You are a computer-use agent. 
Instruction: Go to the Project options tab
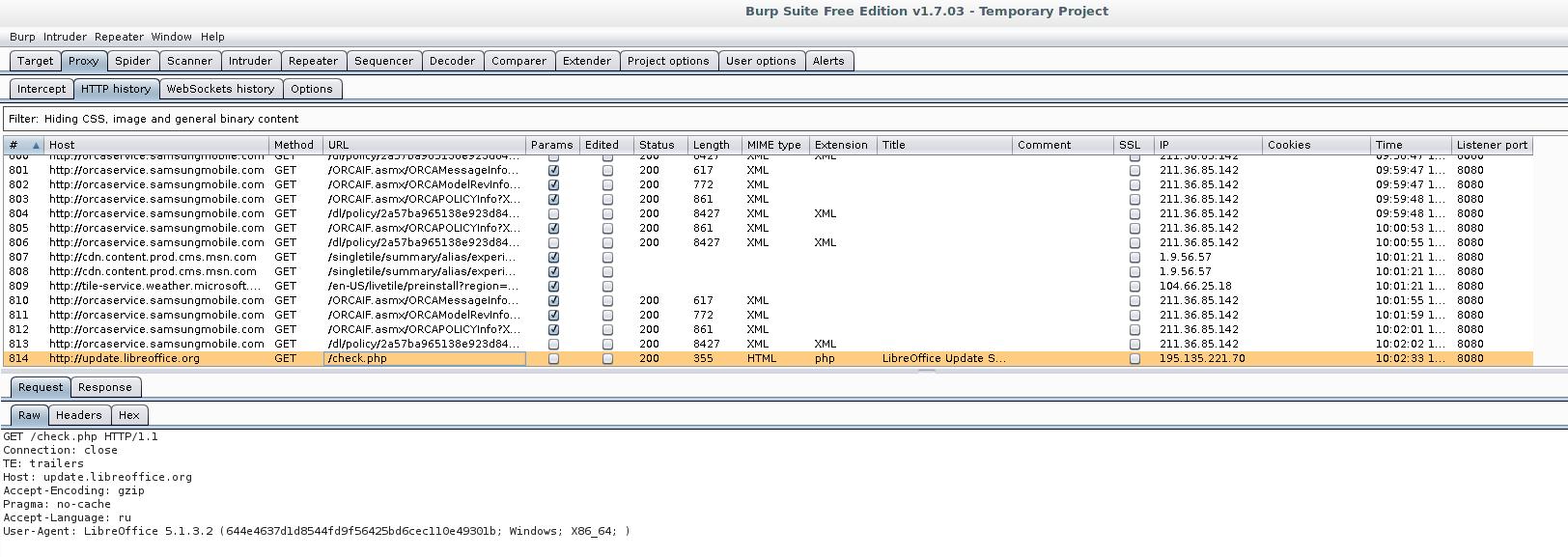coord(667,61)
